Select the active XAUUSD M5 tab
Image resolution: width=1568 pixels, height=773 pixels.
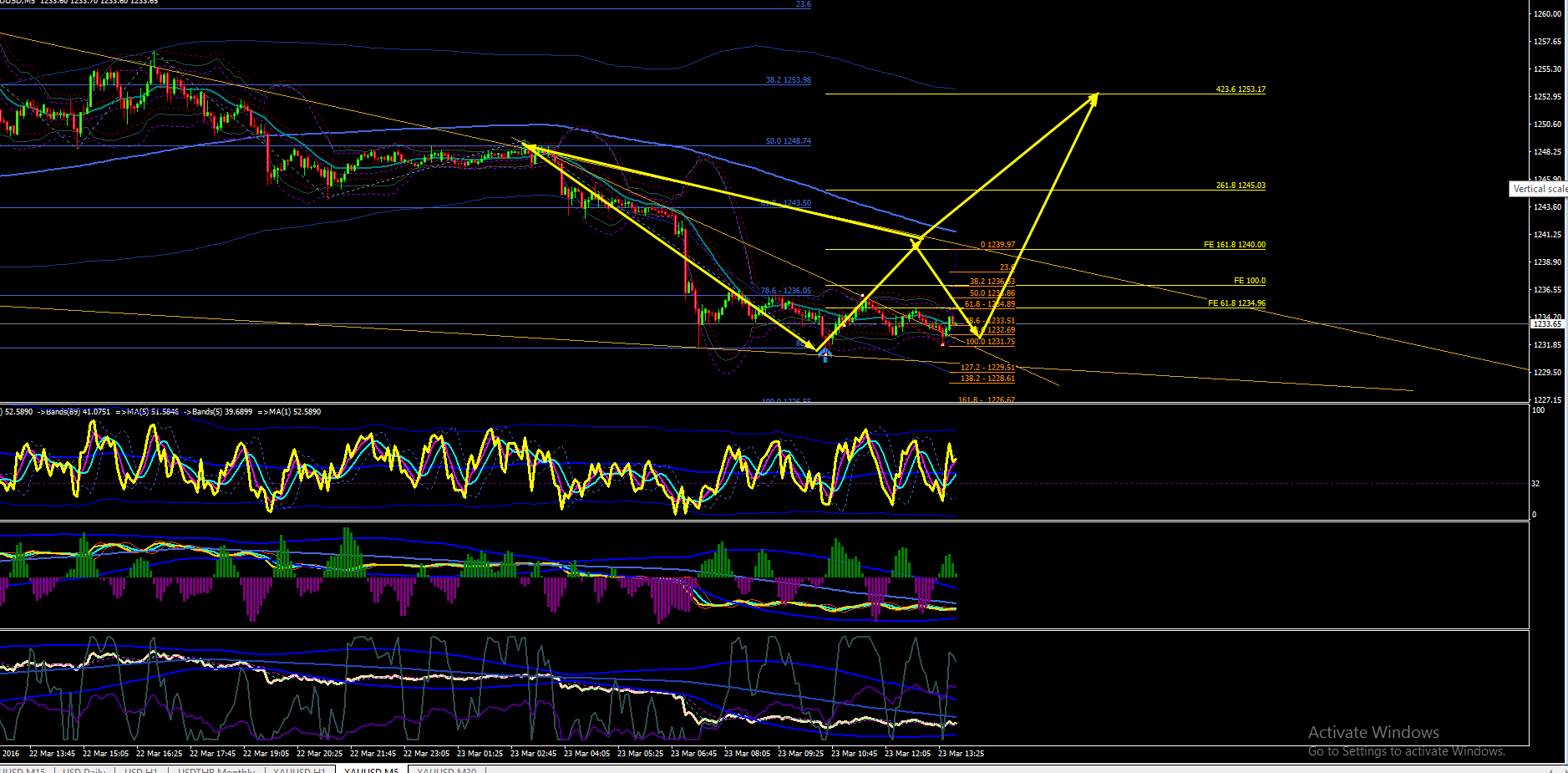(371, 769)
